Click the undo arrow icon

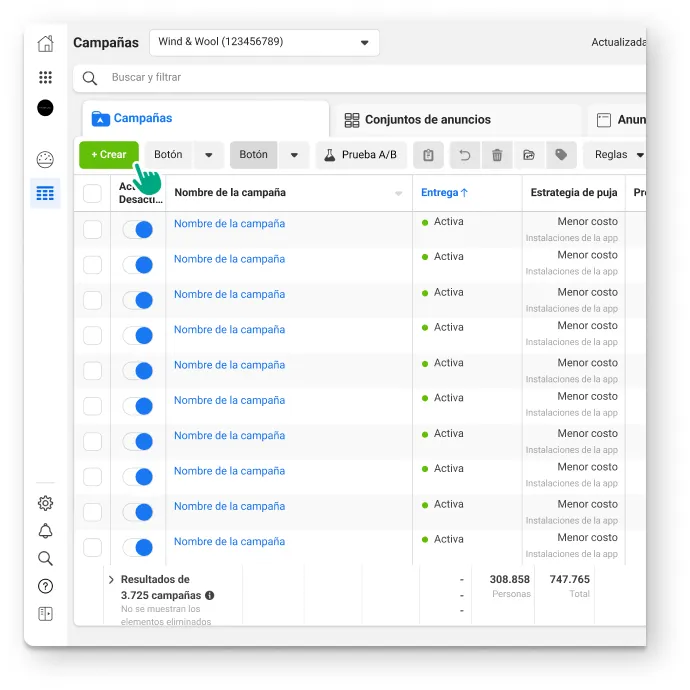pyautogui.click(x=464, y=155)
